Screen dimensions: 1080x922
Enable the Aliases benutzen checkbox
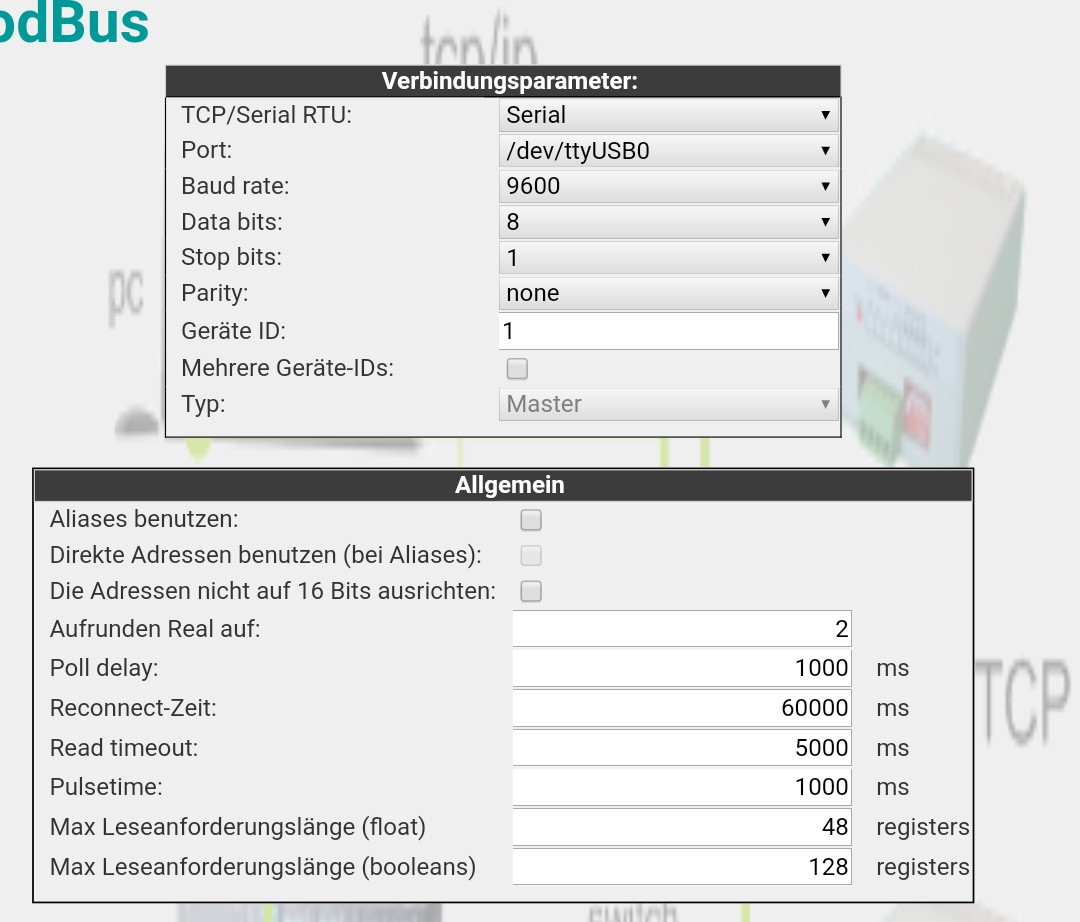531,520
